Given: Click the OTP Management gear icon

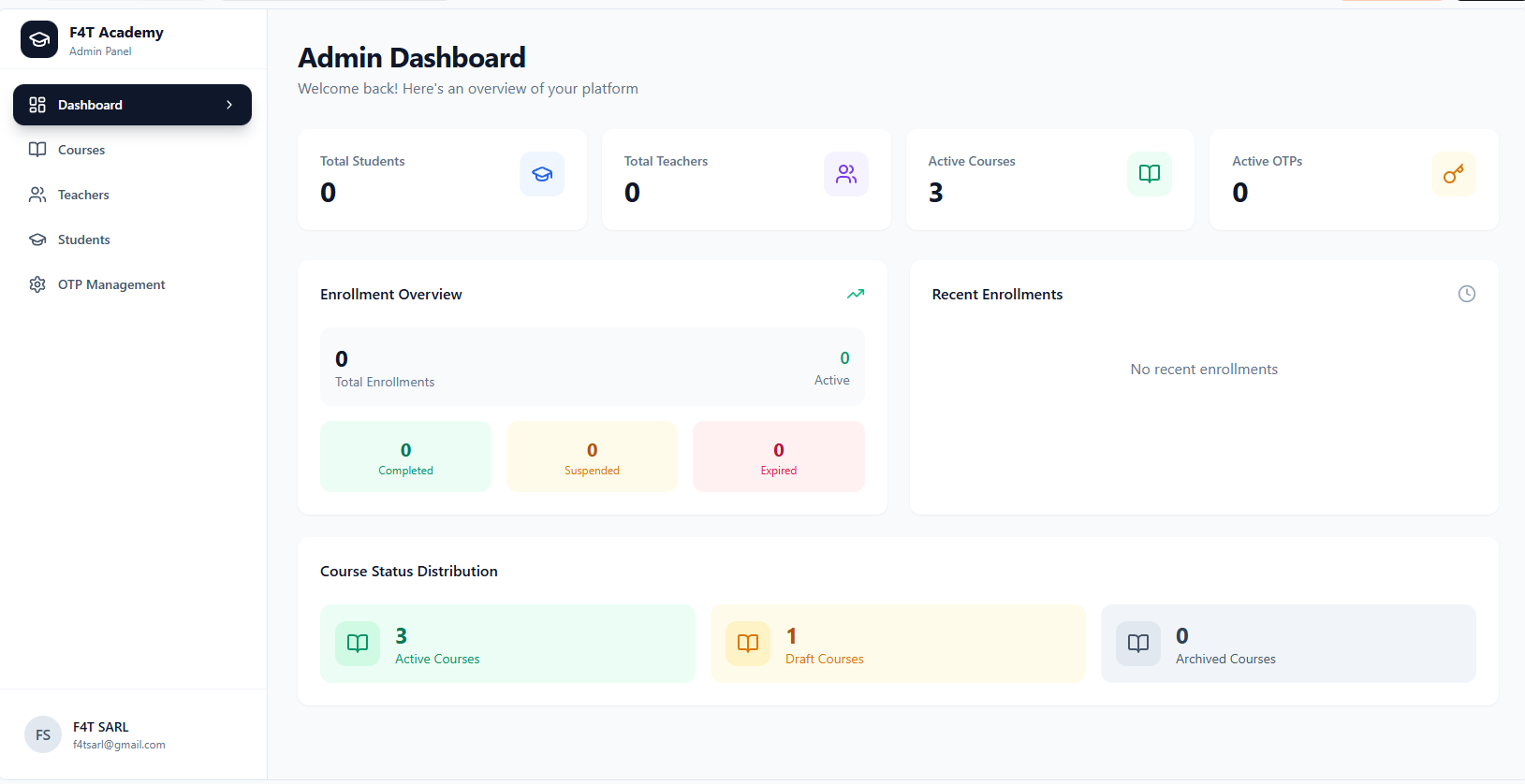Looking at the screenshot, I should (37, 284).
